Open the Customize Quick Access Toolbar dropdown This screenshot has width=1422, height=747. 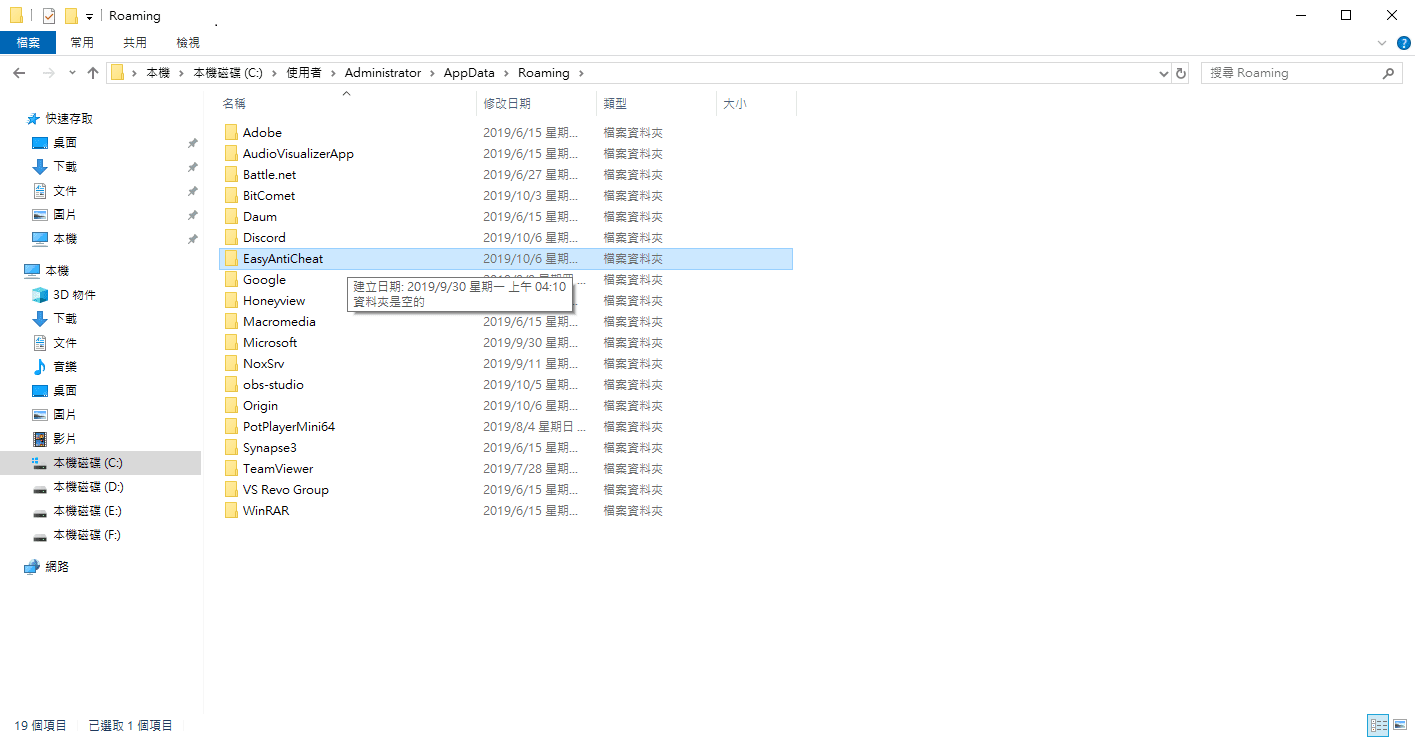coord(89,17)
